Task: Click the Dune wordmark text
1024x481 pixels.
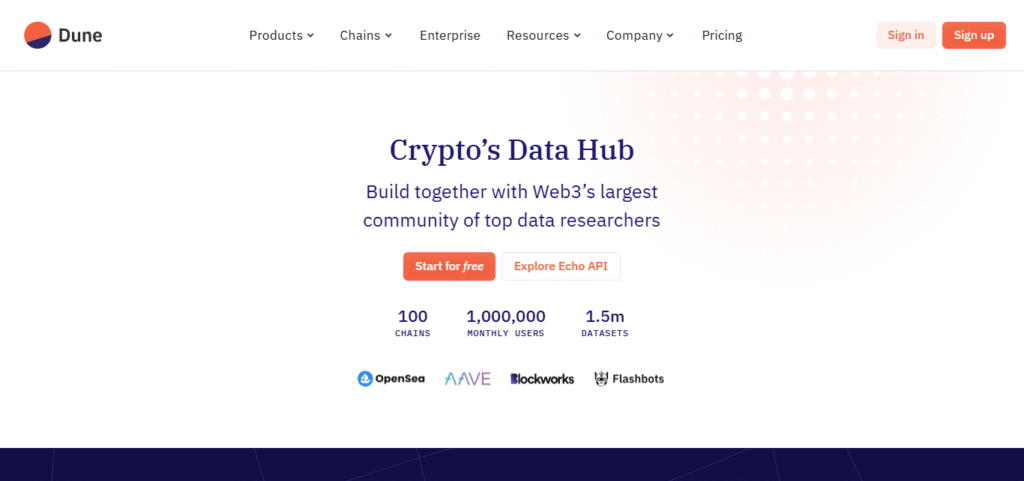Action: [80, 35]
